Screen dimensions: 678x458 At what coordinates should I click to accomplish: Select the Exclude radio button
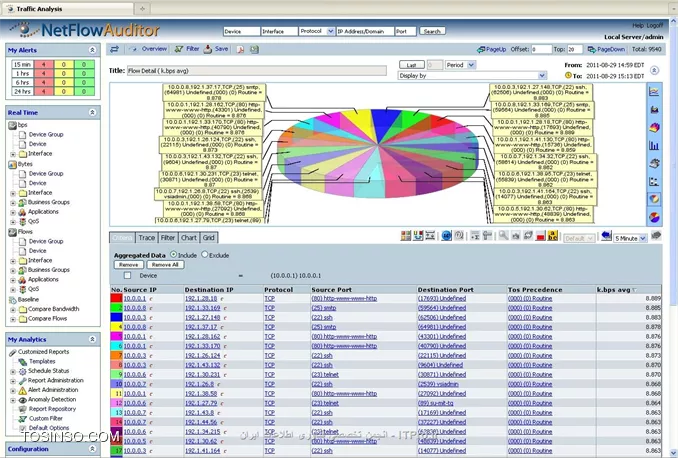pos(205,255)
